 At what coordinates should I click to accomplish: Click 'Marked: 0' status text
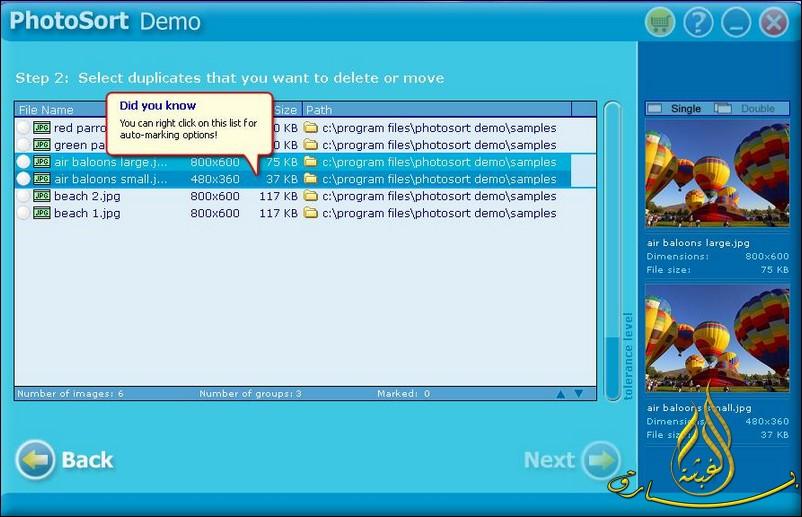(404, 394)
